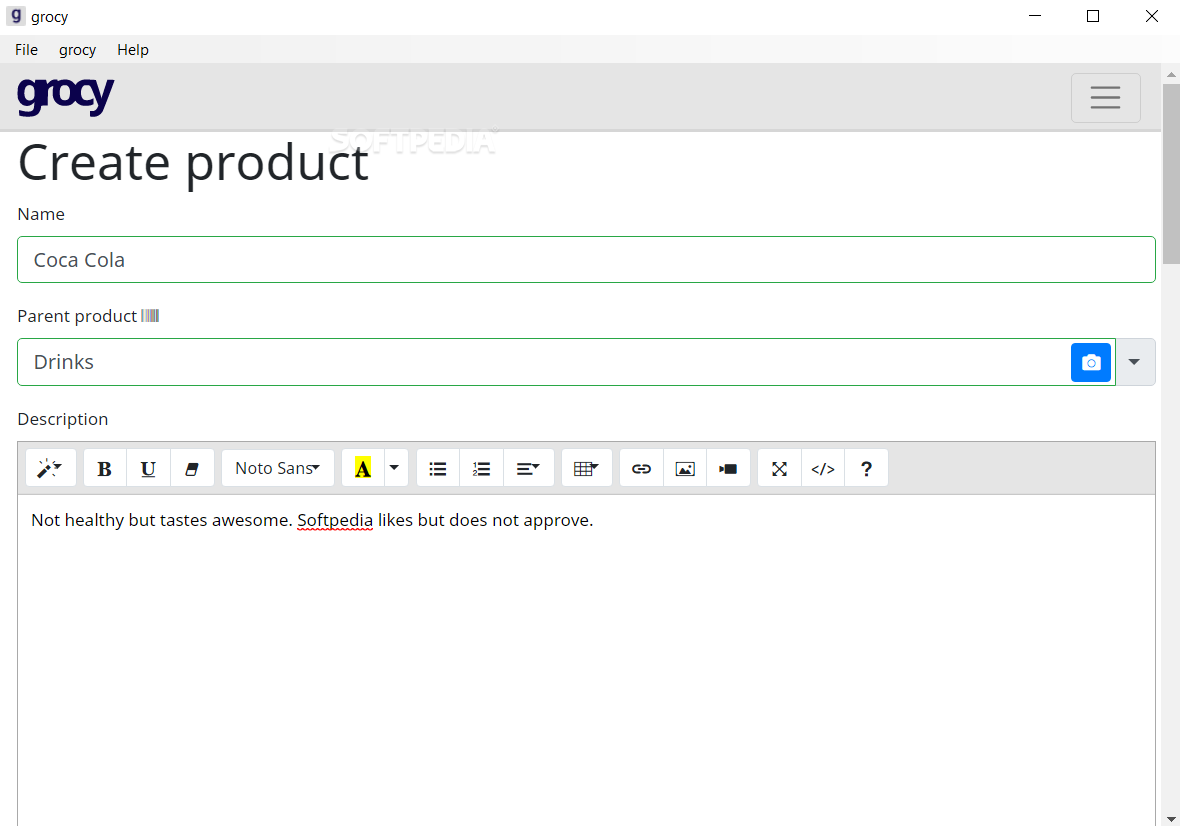Click the scrollbar up arrow
1180x826 pixels.
(x=1171, y=74)
